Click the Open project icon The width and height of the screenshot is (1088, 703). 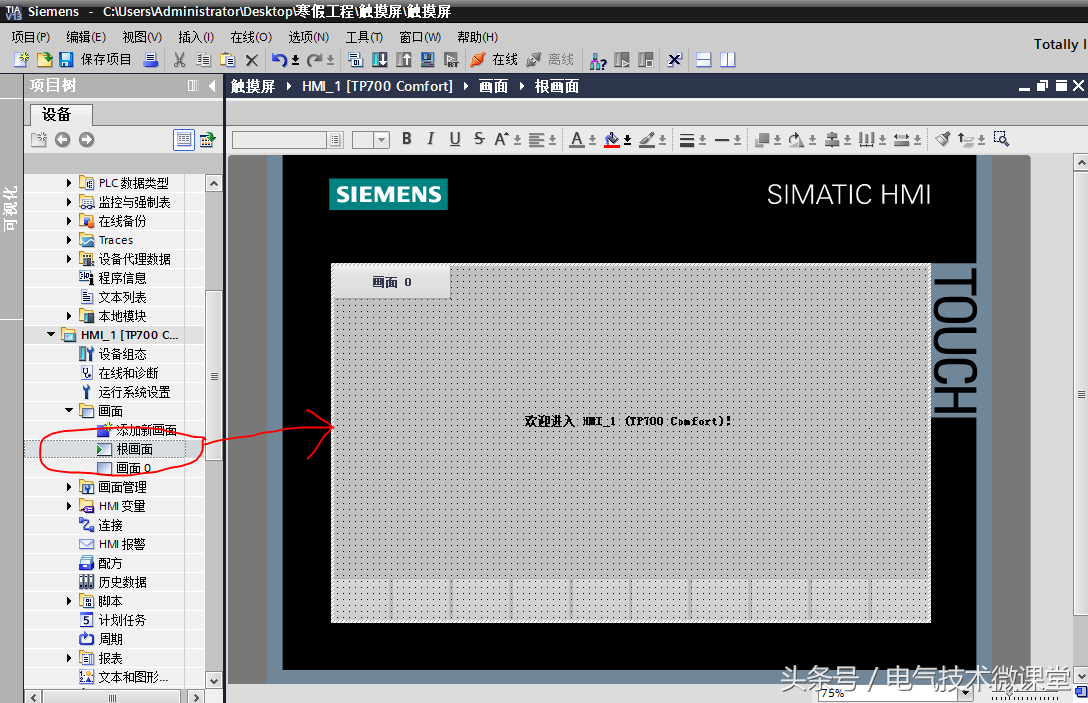coord(44,60)
